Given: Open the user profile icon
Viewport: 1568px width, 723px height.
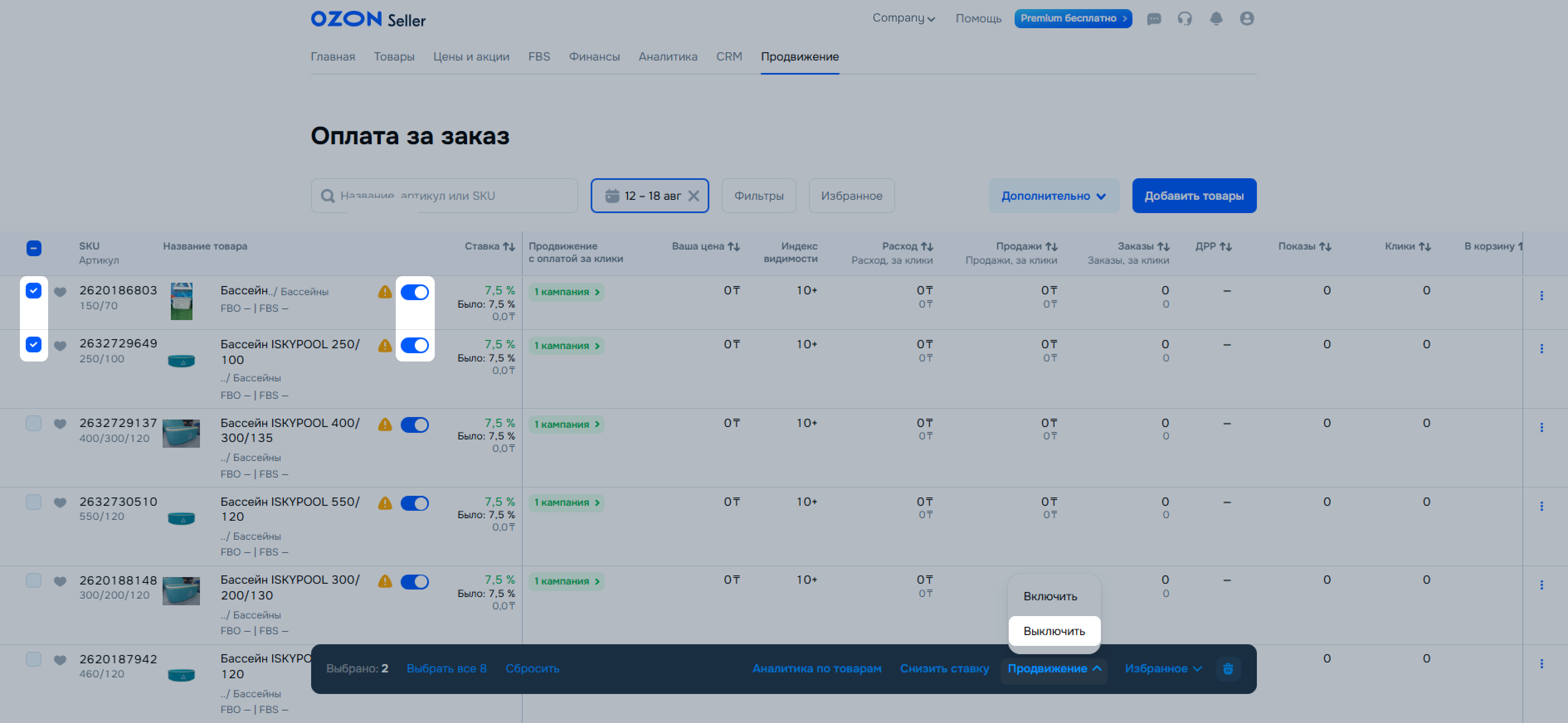Looking at the screenshot, I should (1247, 19).
